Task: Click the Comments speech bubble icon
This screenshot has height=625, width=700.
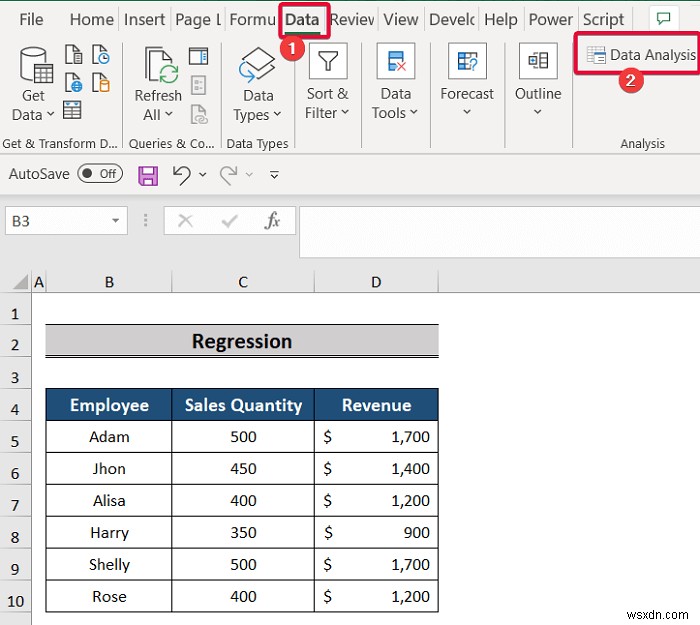Action: [663, 19]
